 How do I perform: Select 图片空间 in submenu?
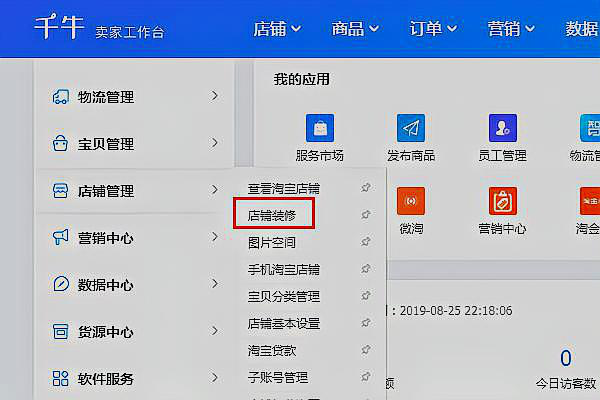(272, 243)
